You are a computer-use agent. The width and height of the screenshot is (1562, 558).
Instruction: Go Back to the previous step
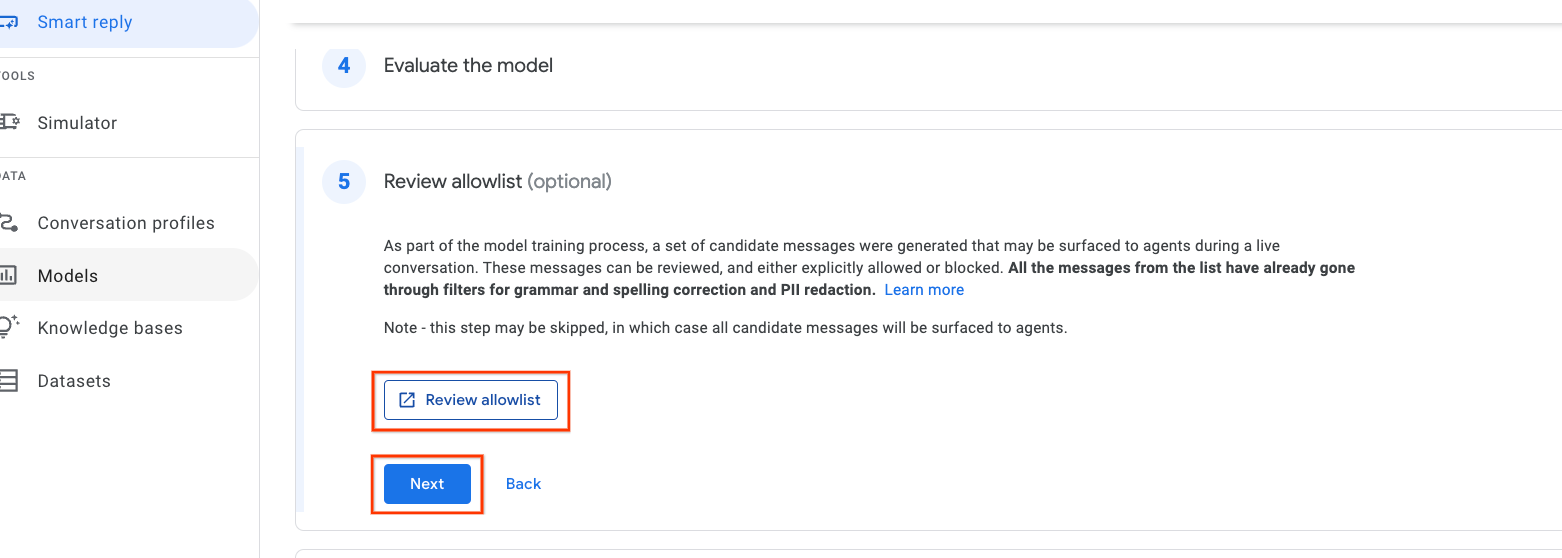point(523,484)
